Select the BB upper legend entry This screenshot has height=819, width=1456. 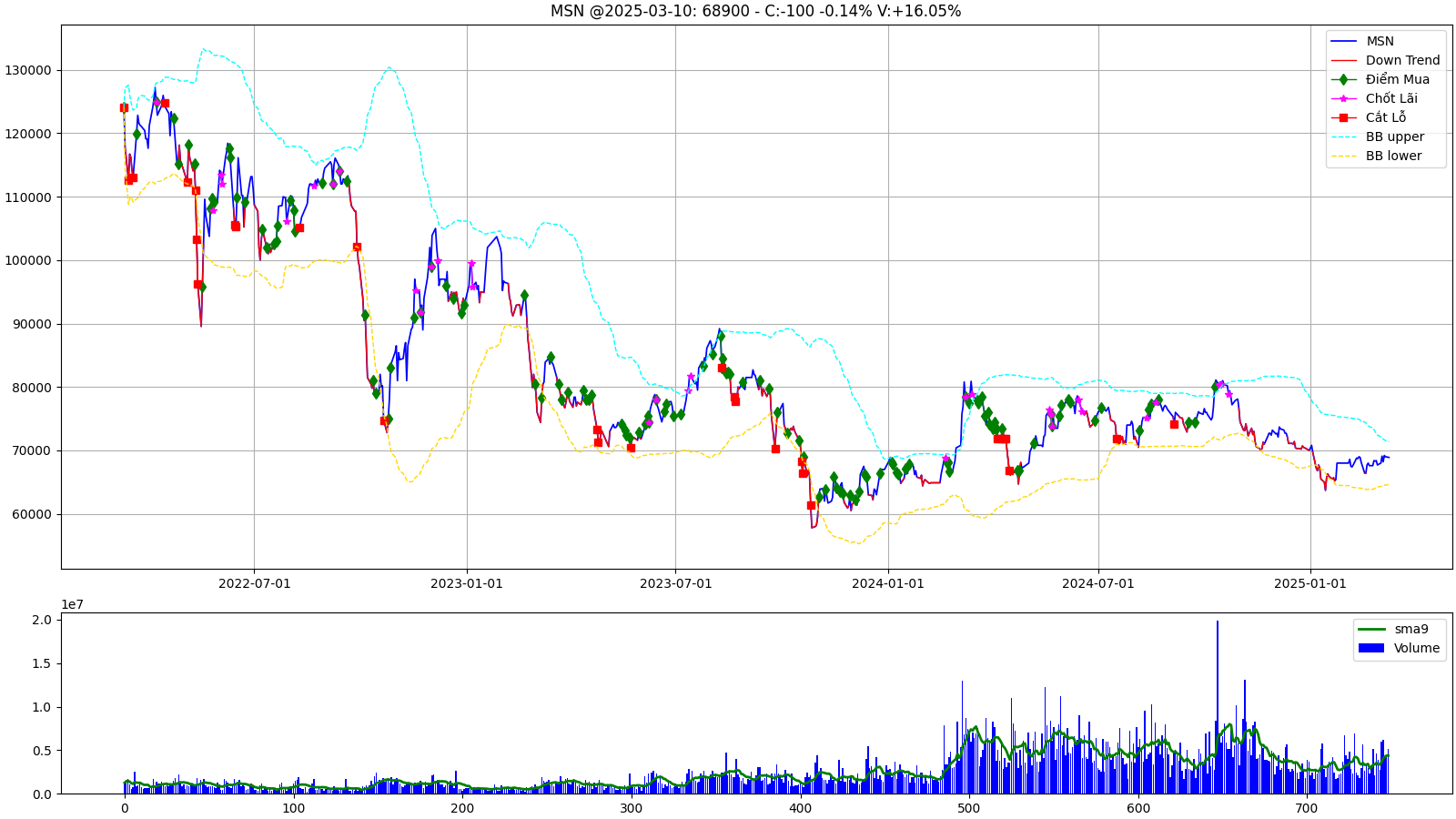point(1377,136)
